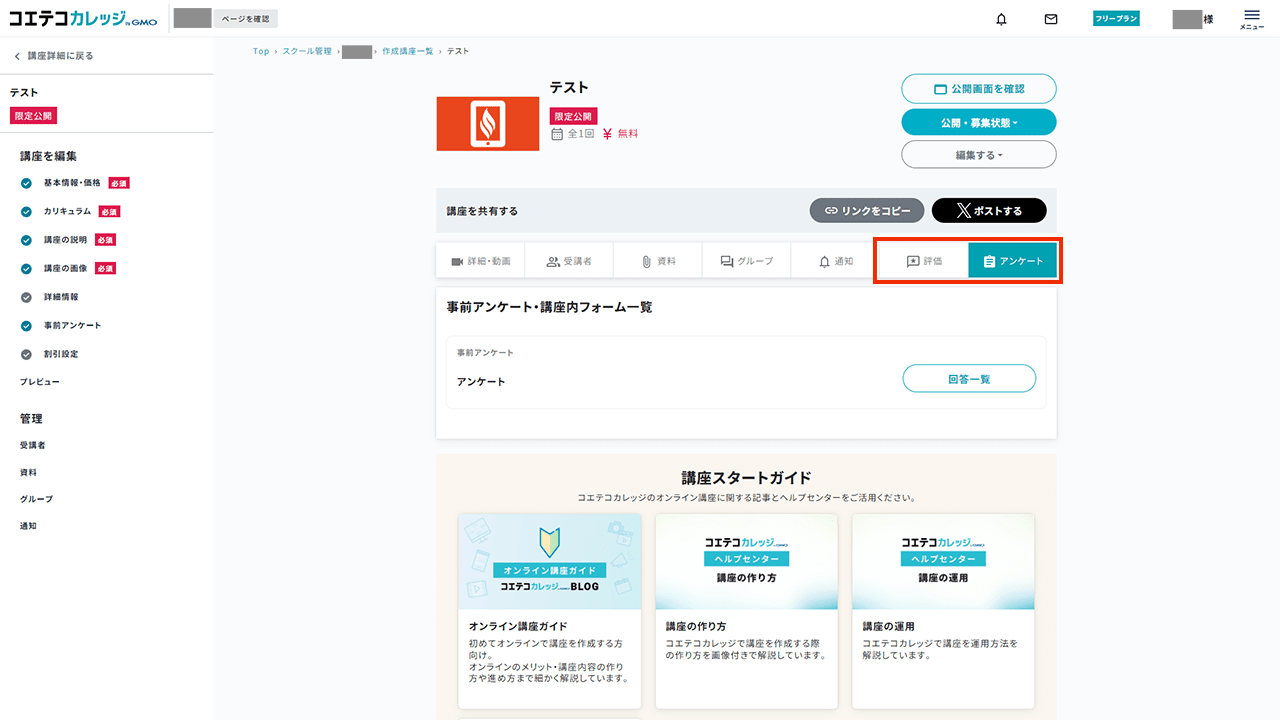Click the 基本情報・価格 completed checkmark
This screenshot has height=720, width=1280.
(x=26, y=183)
